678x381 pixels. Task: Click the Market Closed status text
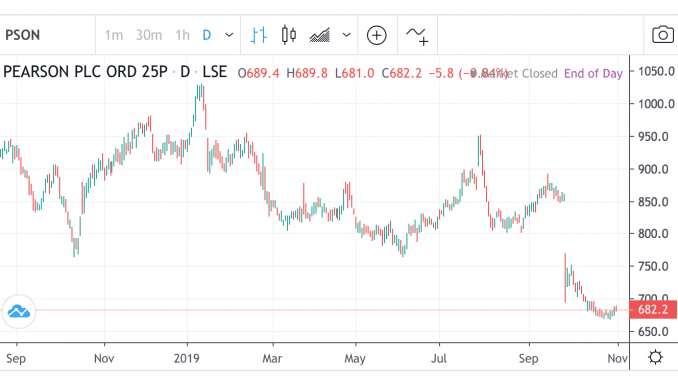515,74
